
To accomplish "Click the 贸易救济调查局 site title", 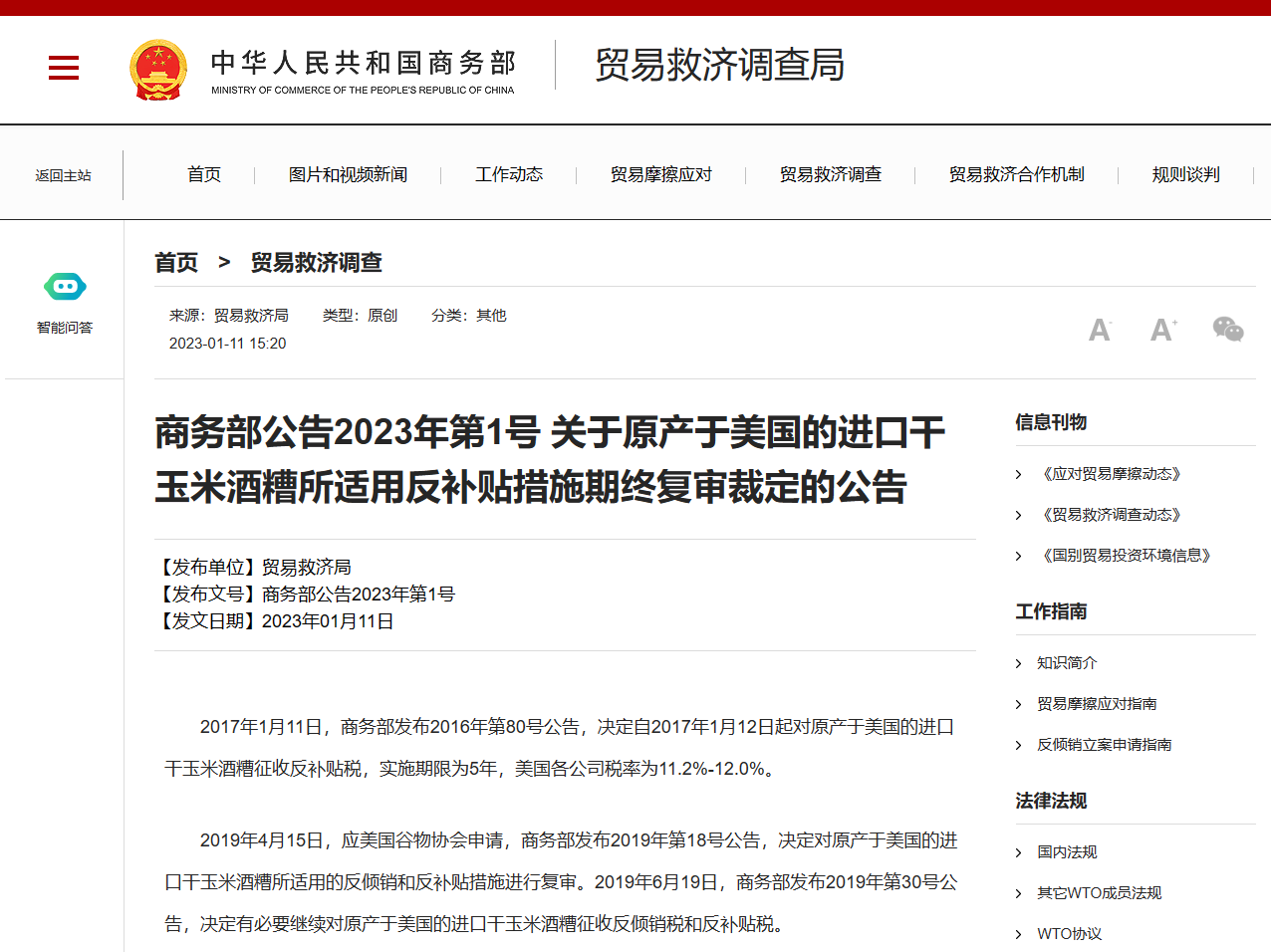I will click(x=719, y=66).
